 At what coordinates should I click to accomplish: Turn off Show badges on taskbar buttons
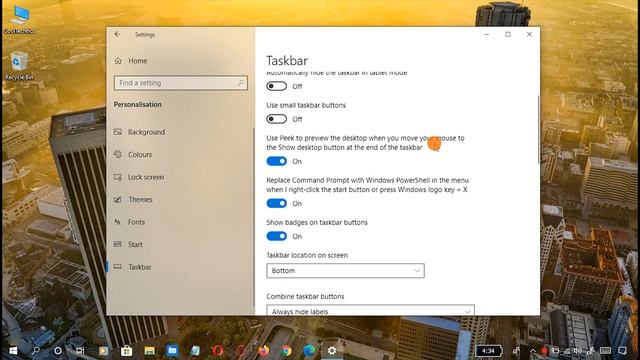click(x=276, y=236)
